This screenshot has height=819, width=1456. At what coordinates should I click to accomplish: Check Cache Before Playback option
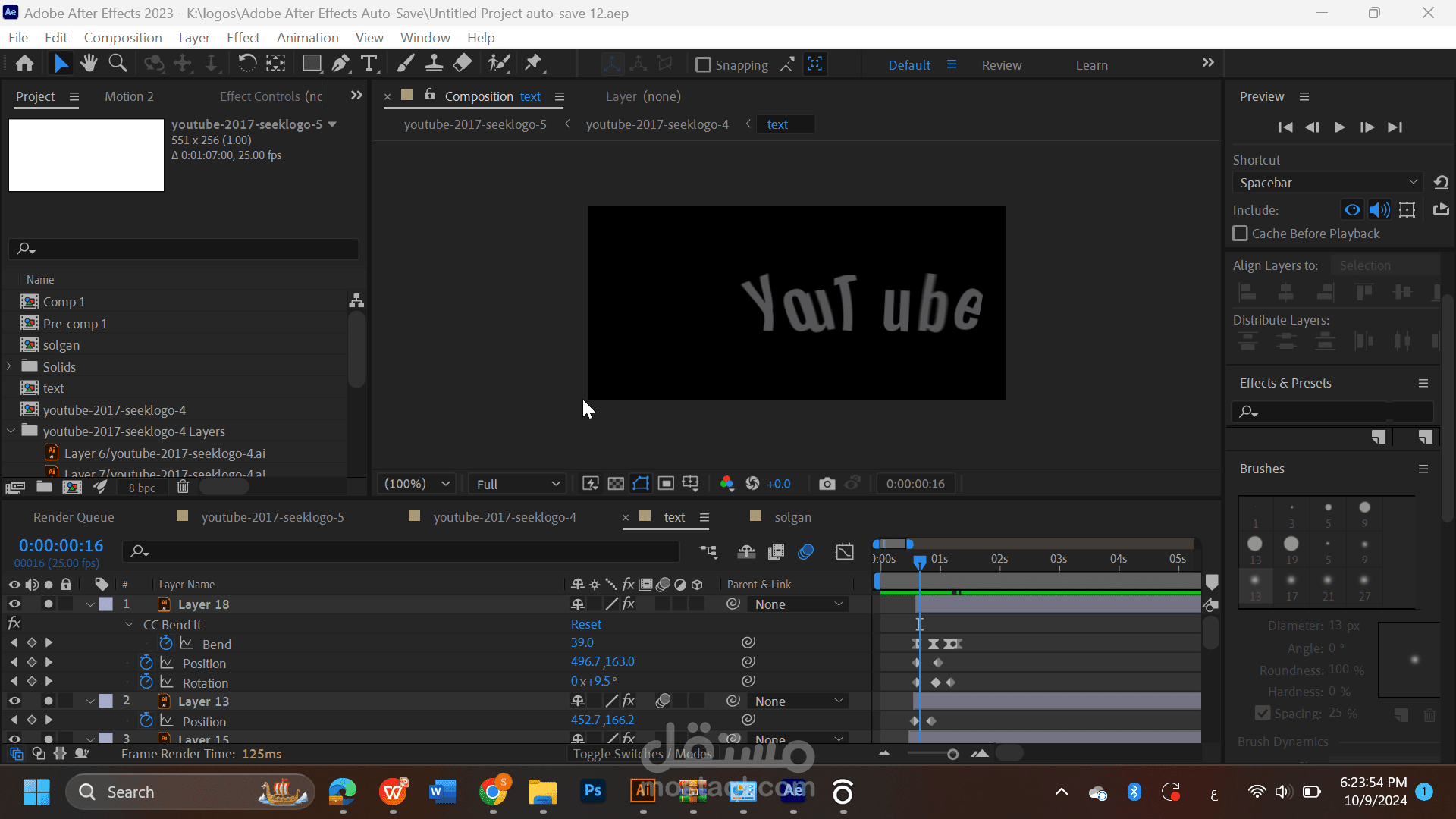coord(1240,234)
